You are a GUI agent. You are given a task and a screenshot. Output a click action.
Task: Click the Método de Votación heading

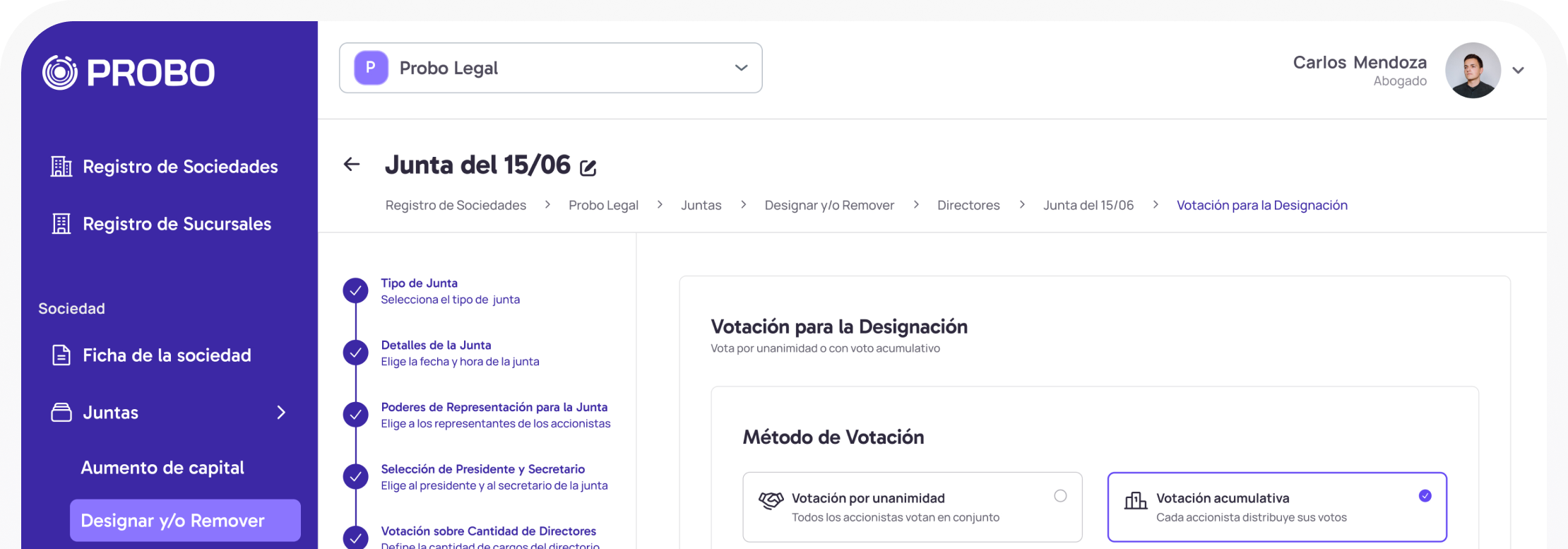tap(833, 437)
